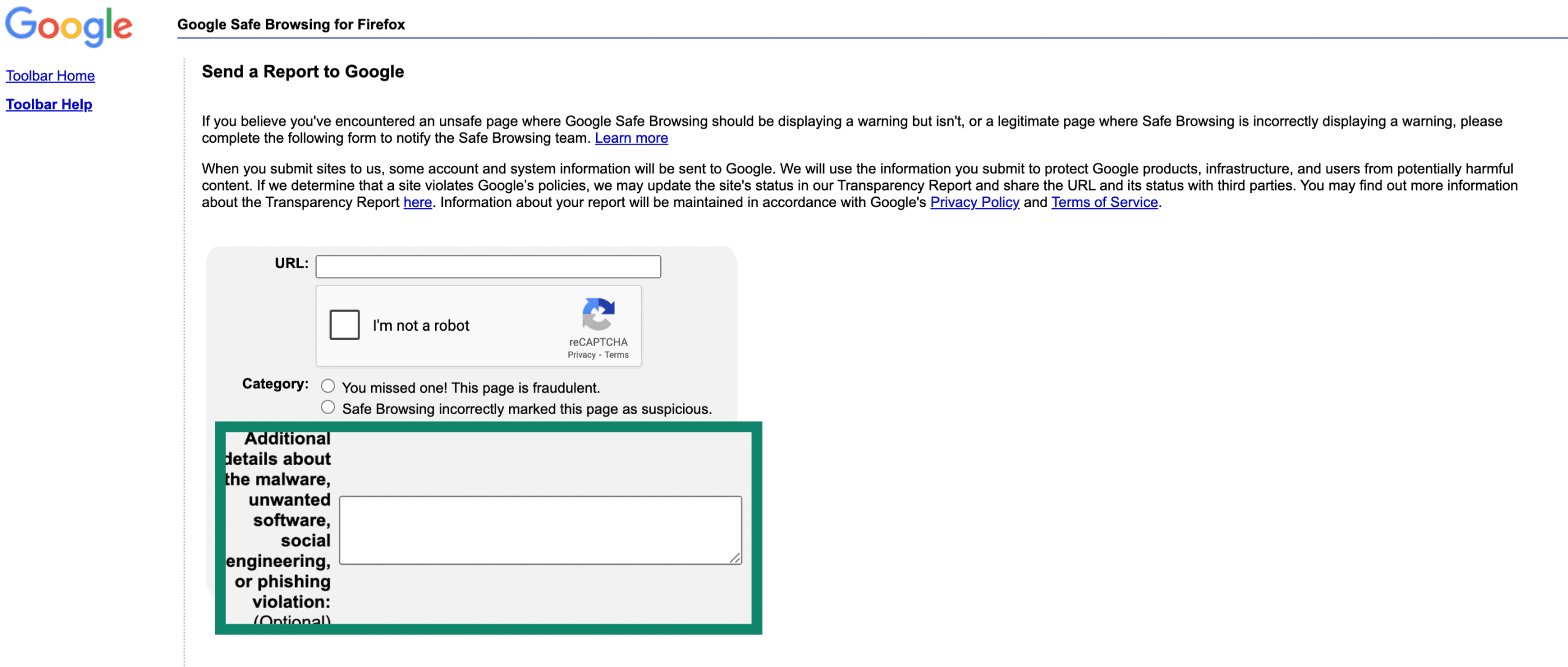This screenshot has height=667, width=1568.
Task: Click the Google Safe Browsing for Firefox title
Action: tap(291, 24)
